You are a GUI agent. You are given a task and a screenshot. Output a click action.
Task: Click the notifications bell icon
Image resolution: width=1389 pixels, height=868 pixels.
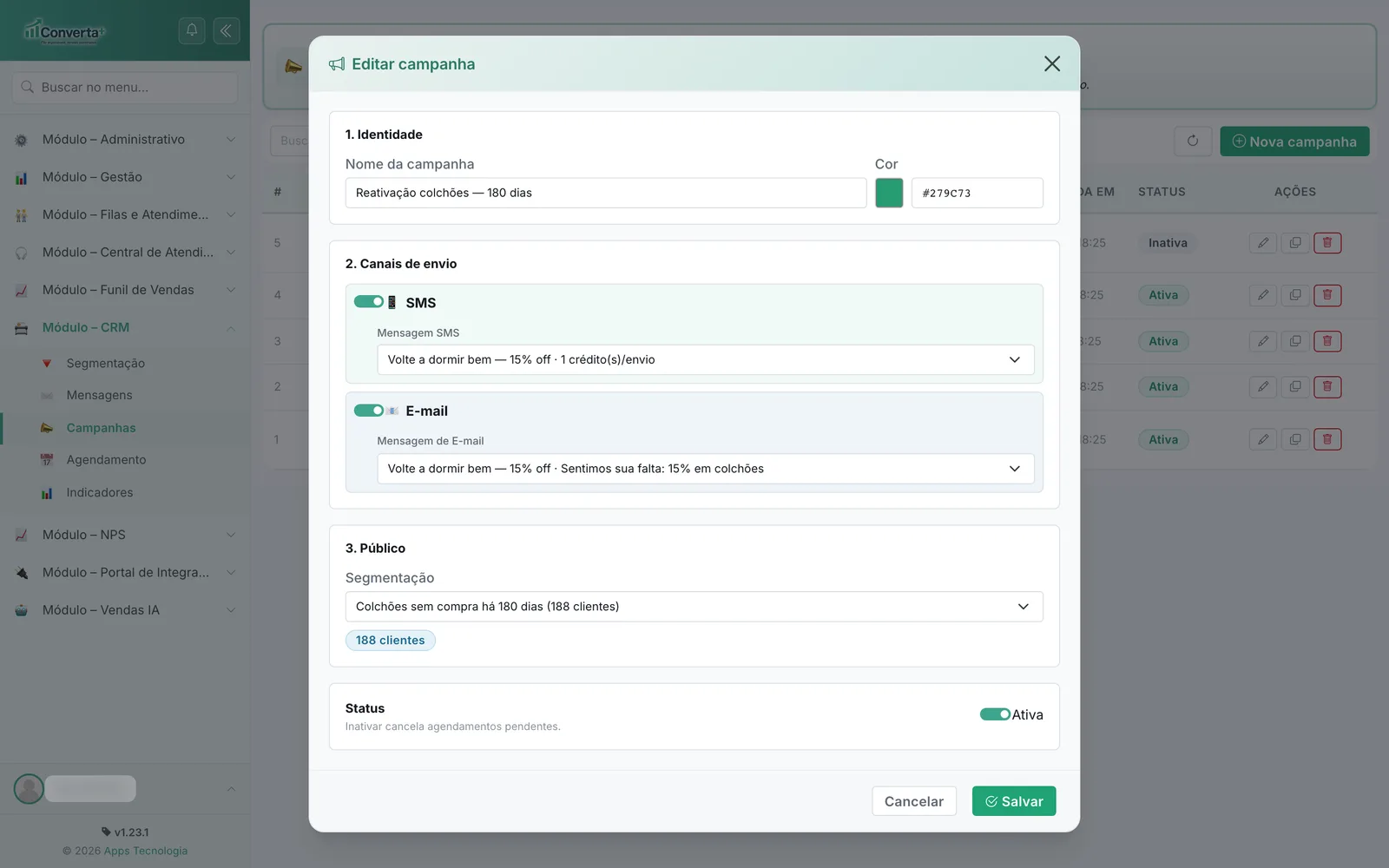coord(192,30)
